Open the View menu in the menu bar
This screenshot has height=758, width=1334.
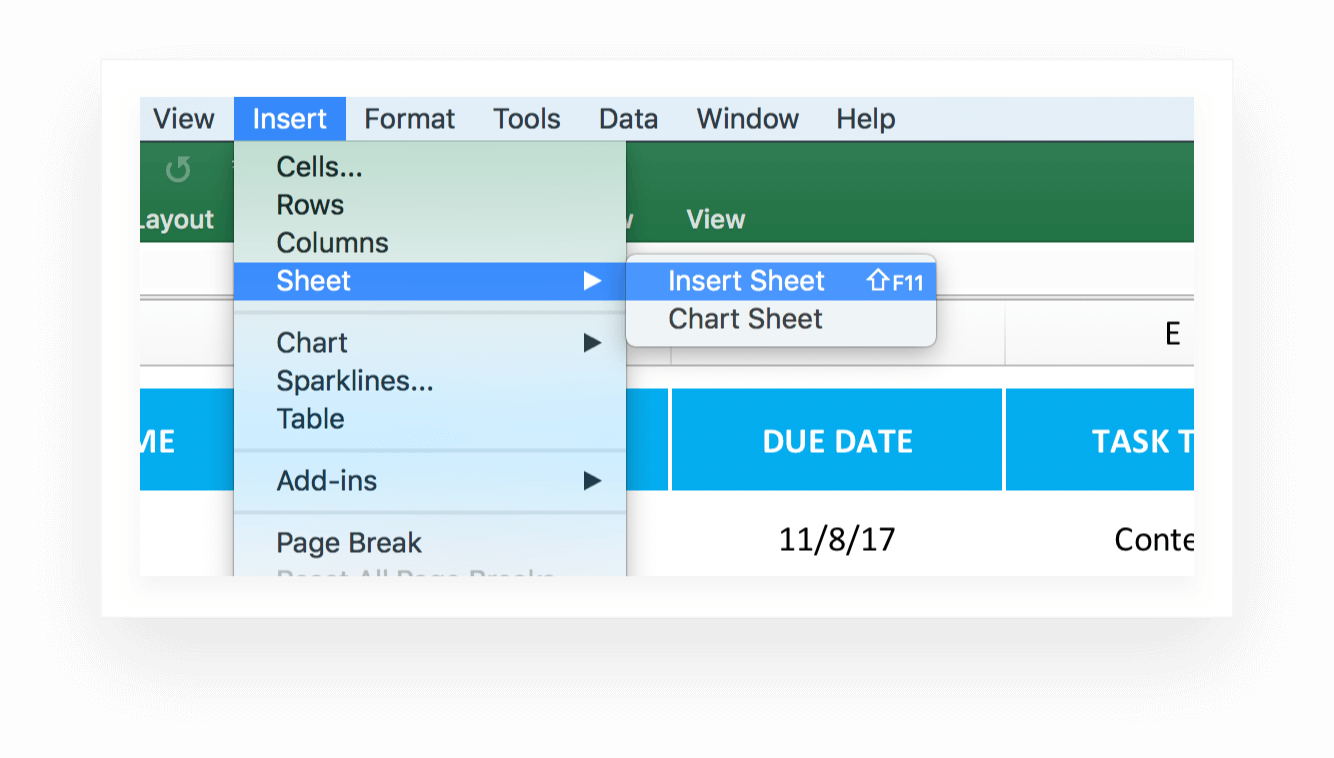[183, 119]
